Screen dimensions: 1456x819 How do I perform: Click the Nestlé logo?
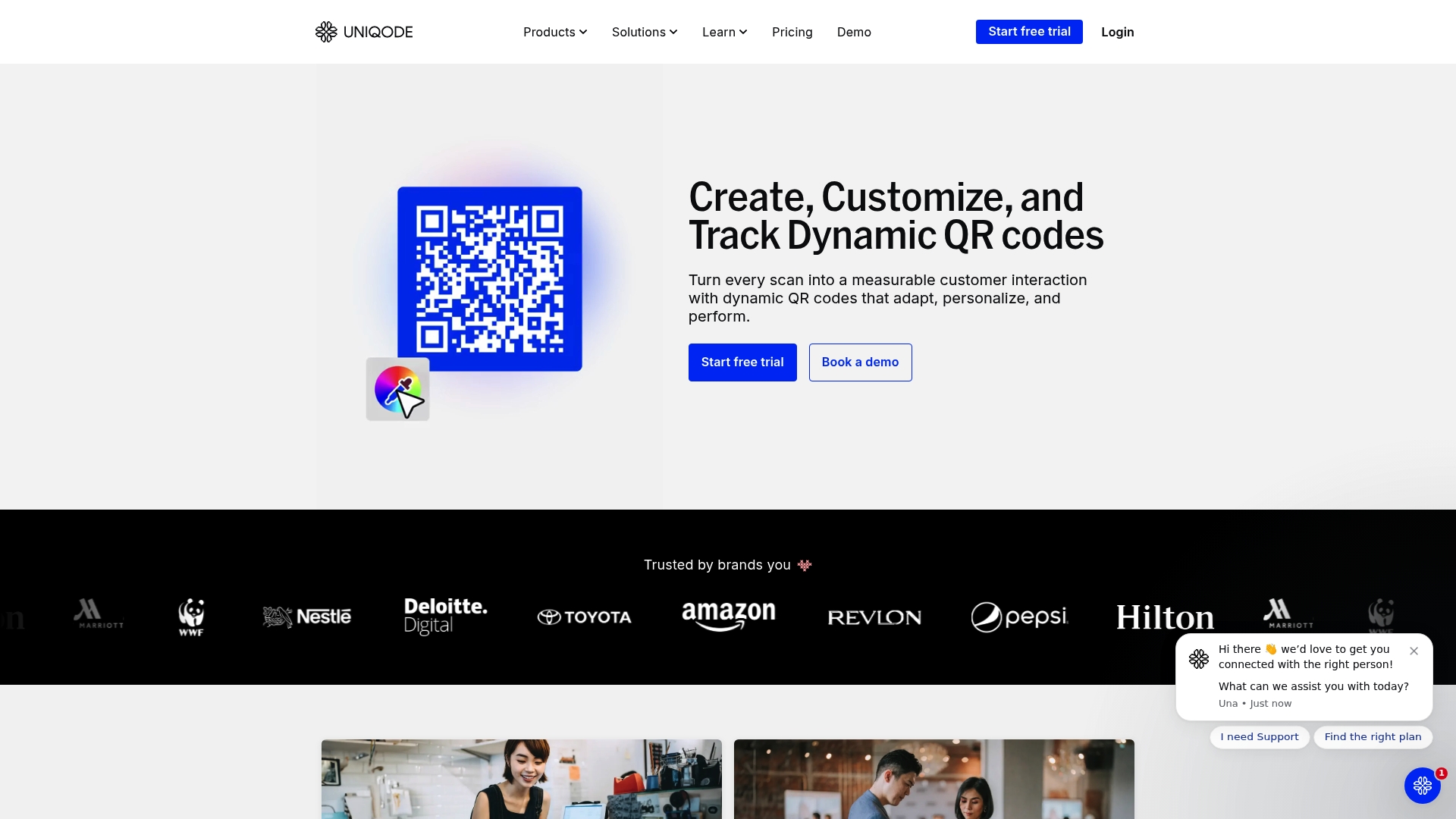click(306, 617)
